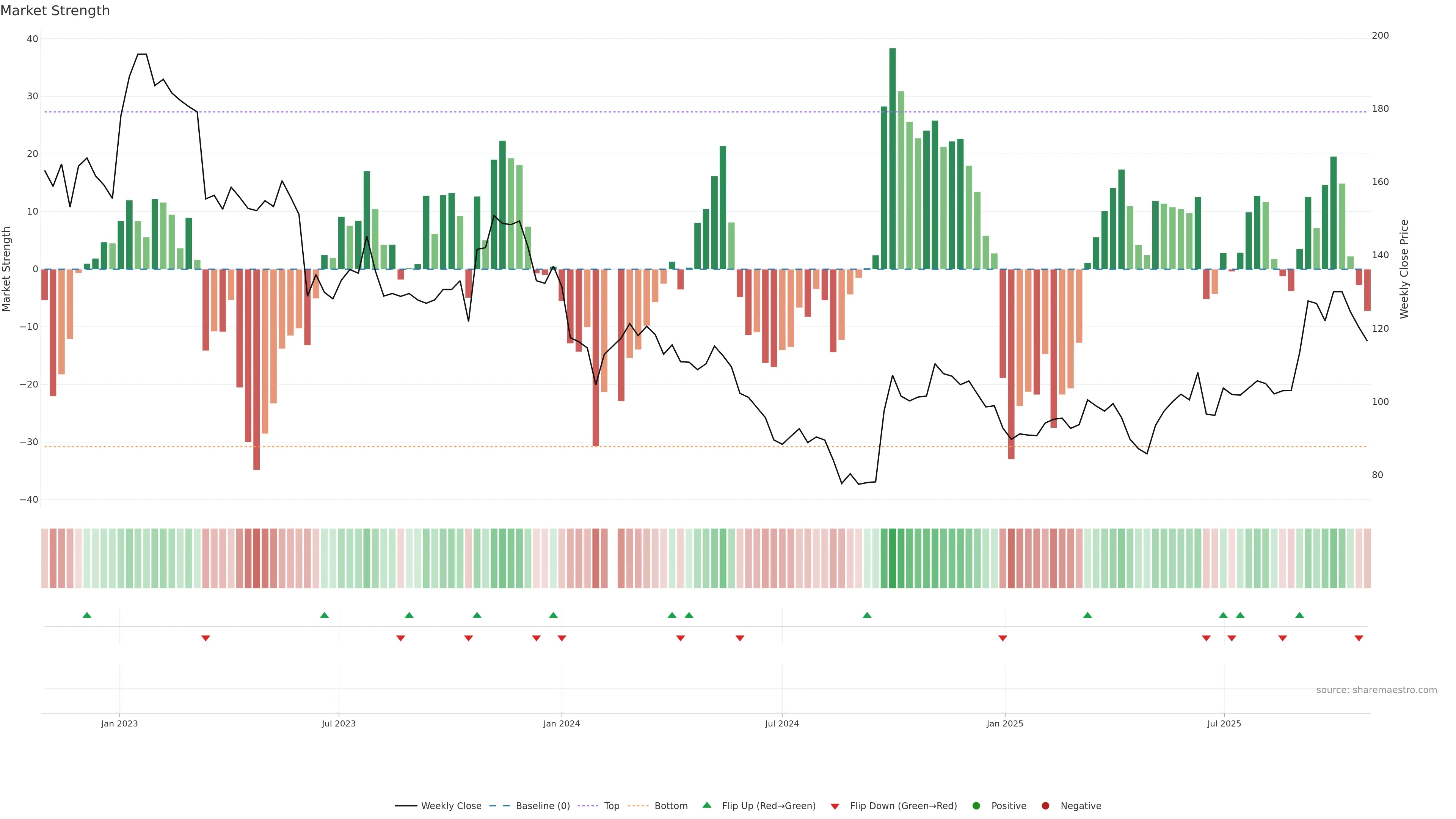
Task: Click the Jul 2023 axis label
Action: (x=339, y=723)
